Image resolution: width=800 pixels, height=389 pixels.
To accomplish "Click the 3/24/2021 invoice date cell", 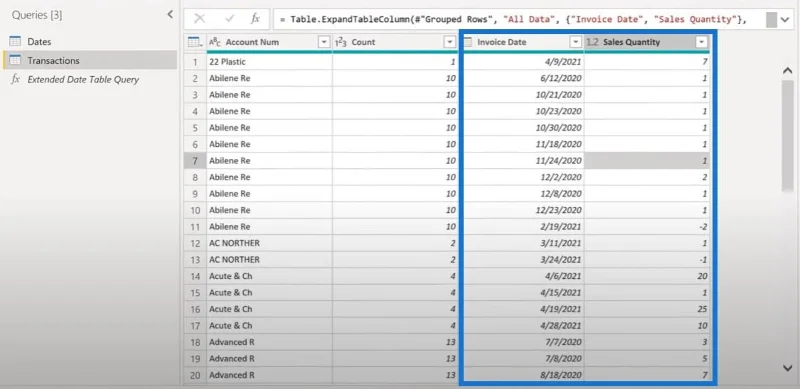I will (523, 259).
